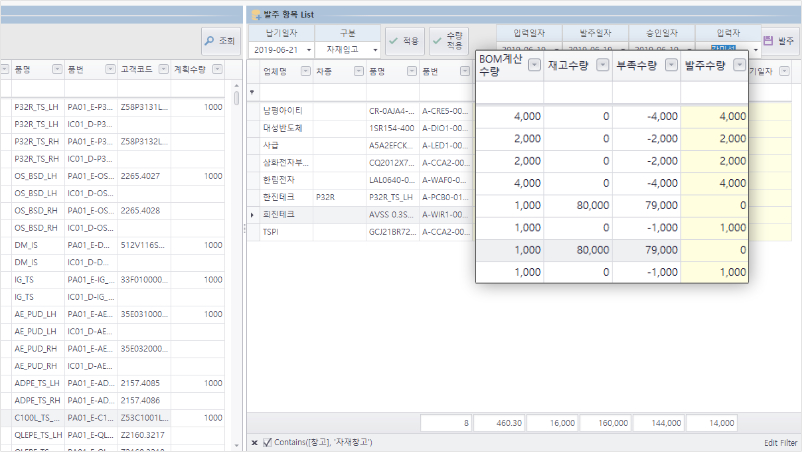This screenshot has width=802, height=452.
Task: Click customer code 512V1165... cell
Action: 143,245
